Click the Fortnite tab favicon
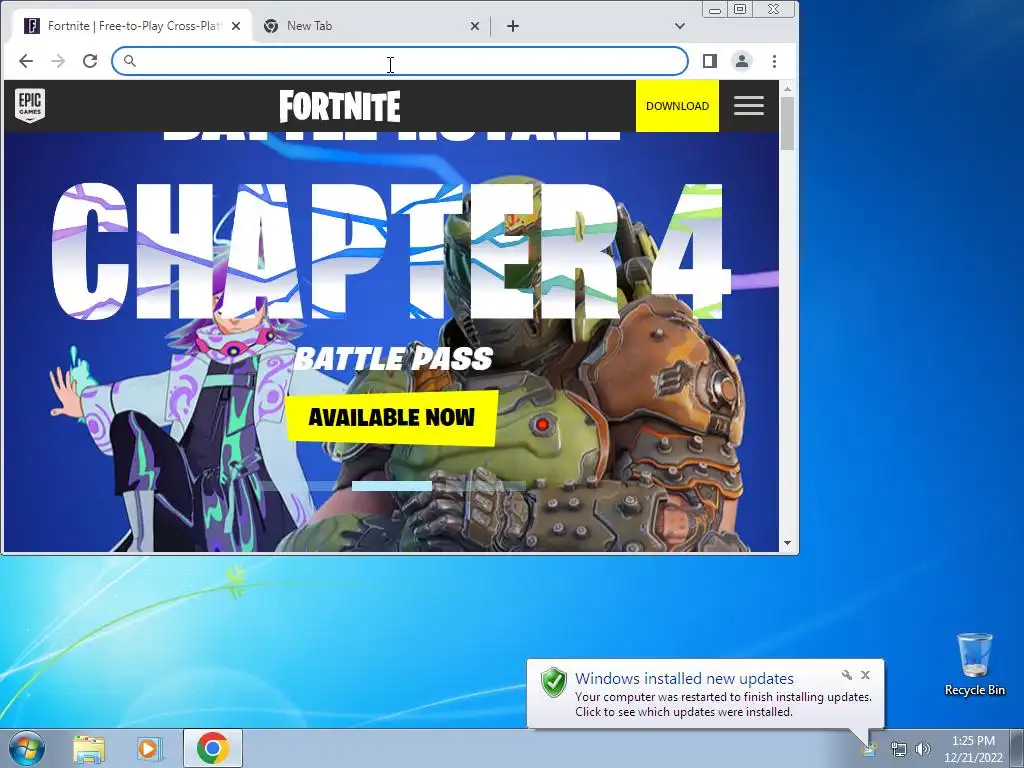This screenshot has height=768, width=1024. pos(32,26)
